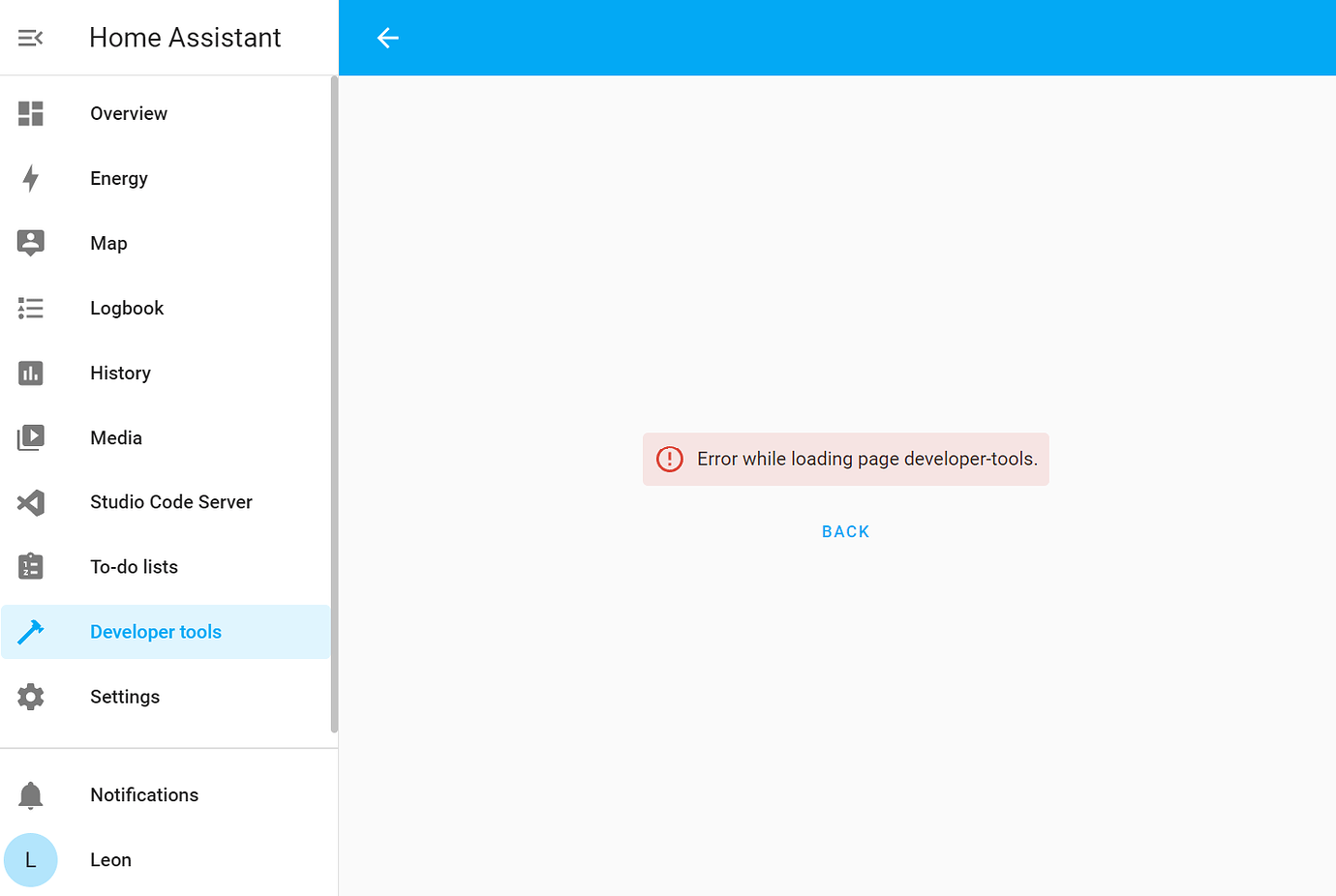Click the Map person-pin icon
This screenshot has width=1336, height=896.
30,243
